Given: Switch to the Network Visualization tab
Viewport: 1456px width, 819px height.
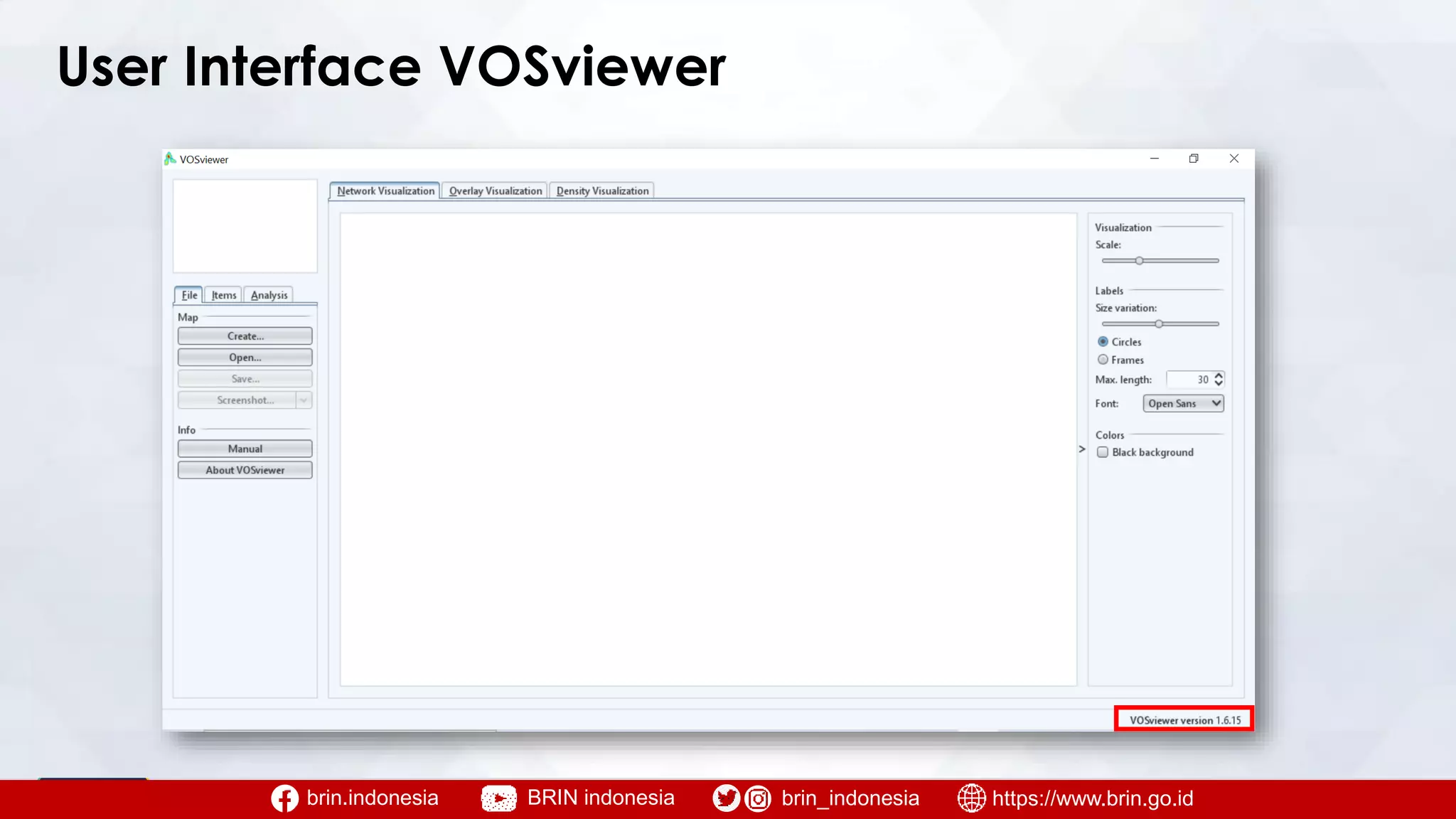Looking at the screenshot, I should [385, 191].
